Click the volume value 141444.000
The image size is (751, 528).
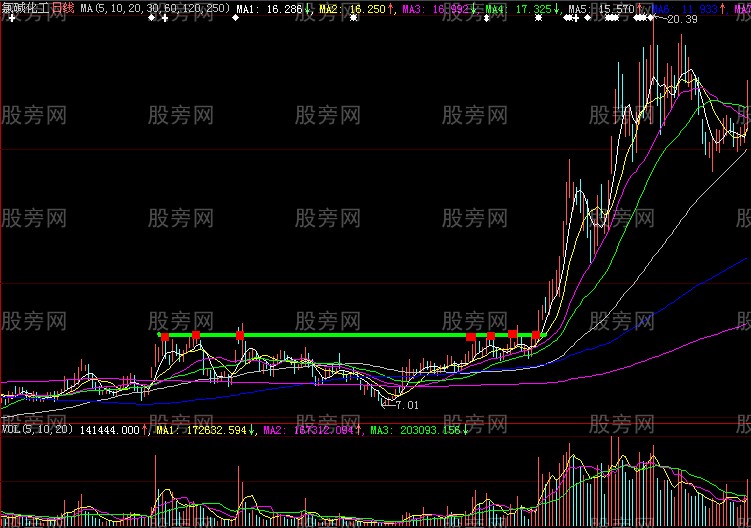pyautogui.click(x=110, y=430)
